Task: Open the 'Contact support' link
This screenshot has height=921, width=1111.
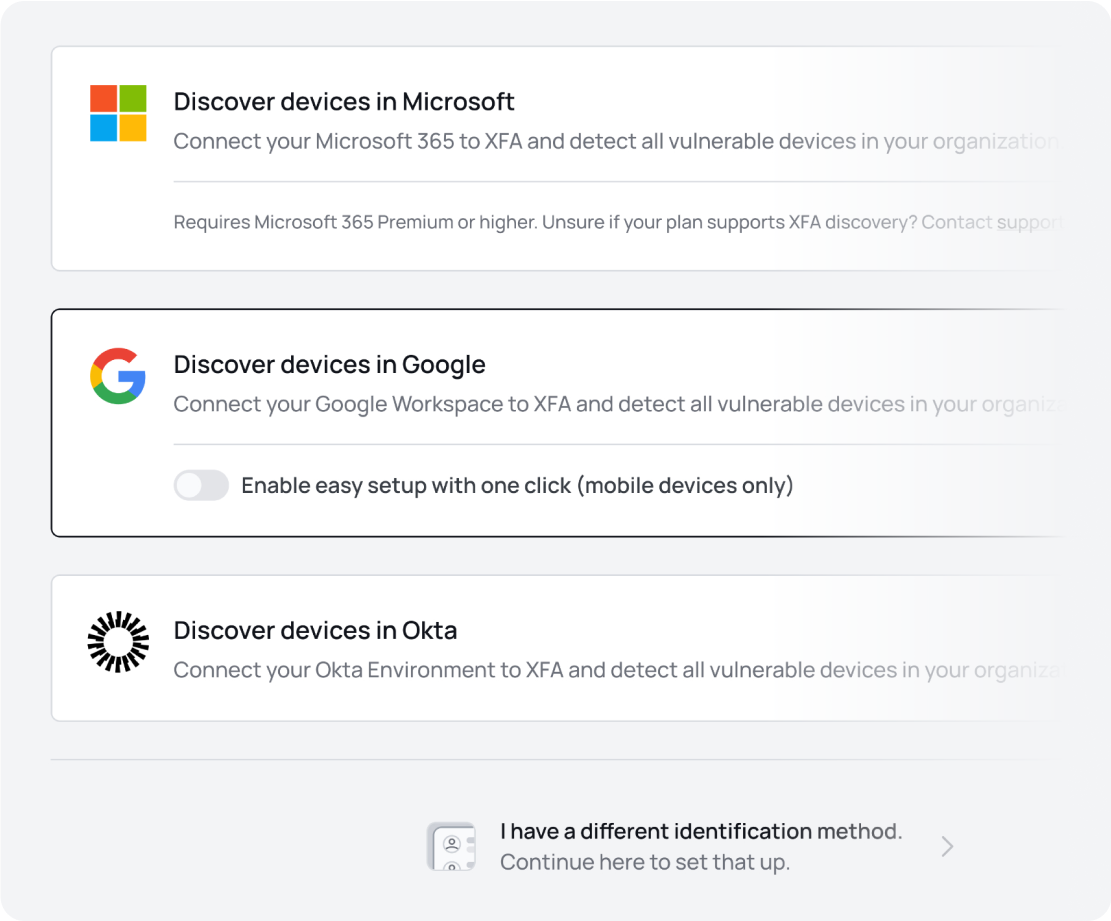Action: click(x=990, y=222)
